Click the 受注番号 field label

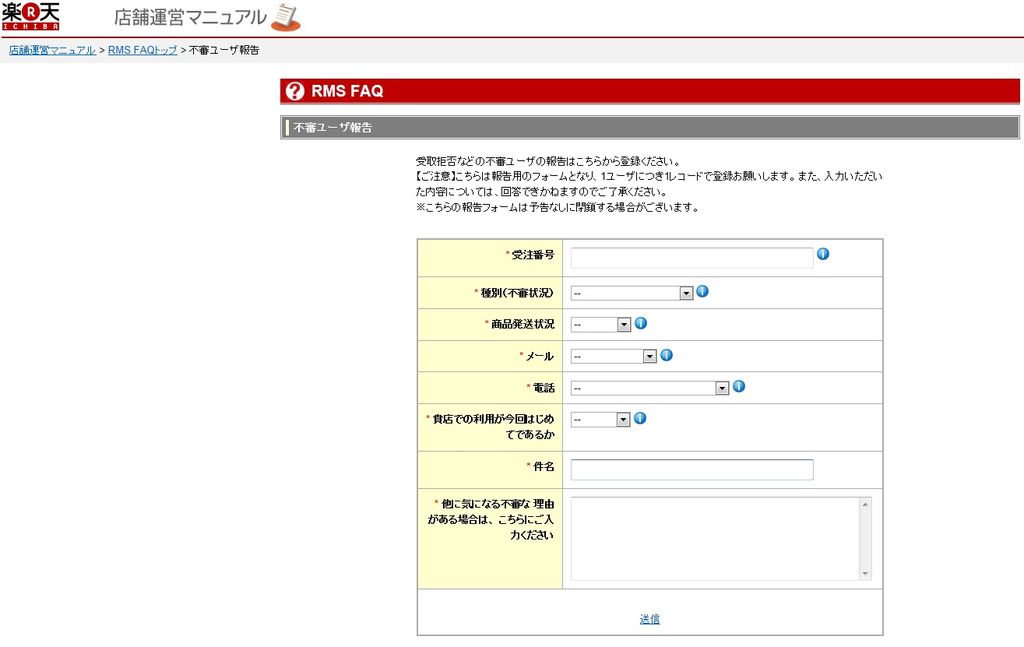click(533, 255)
